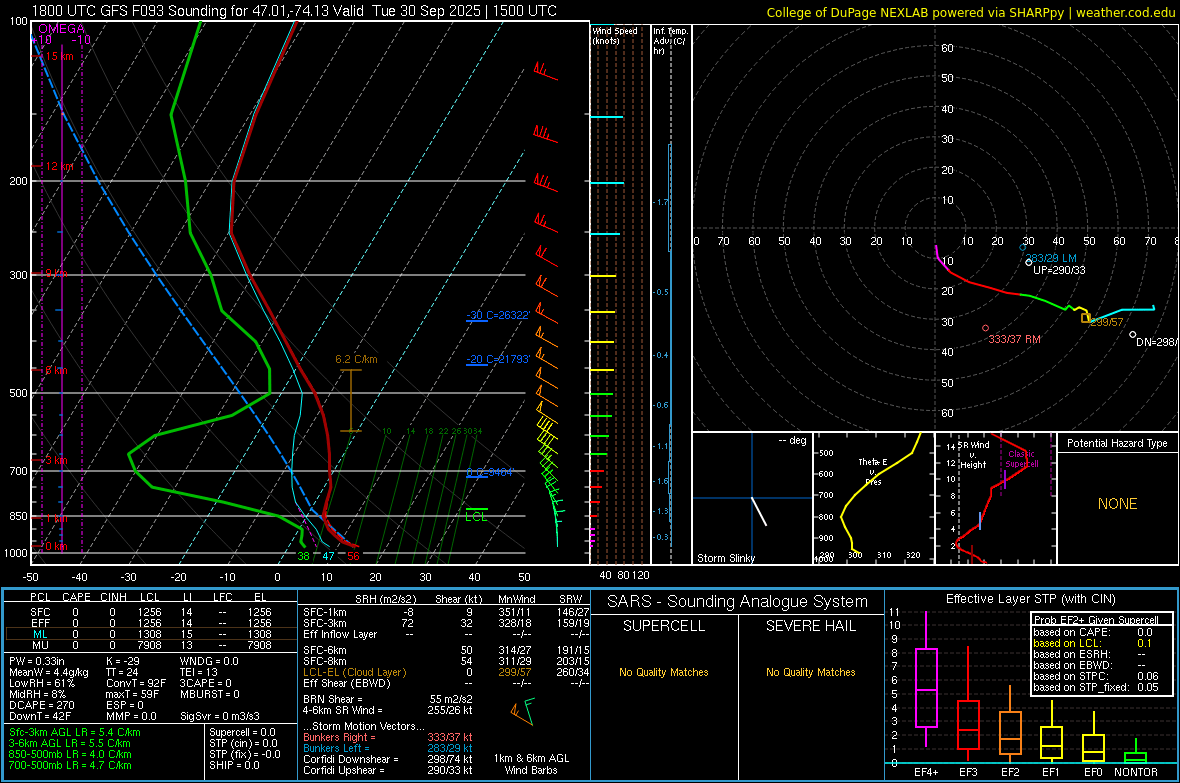Click the Classic Supercell label
The image size is (1180, 783).
point(1022,459)
